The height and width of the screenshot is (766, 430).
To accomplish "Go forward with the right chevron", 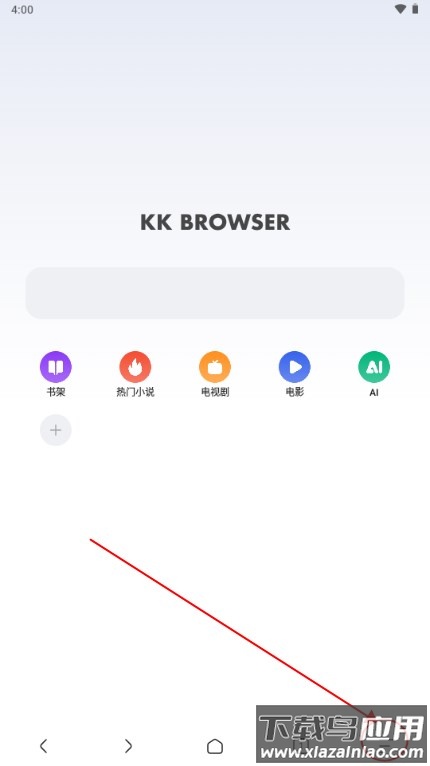I will [128, 745].
